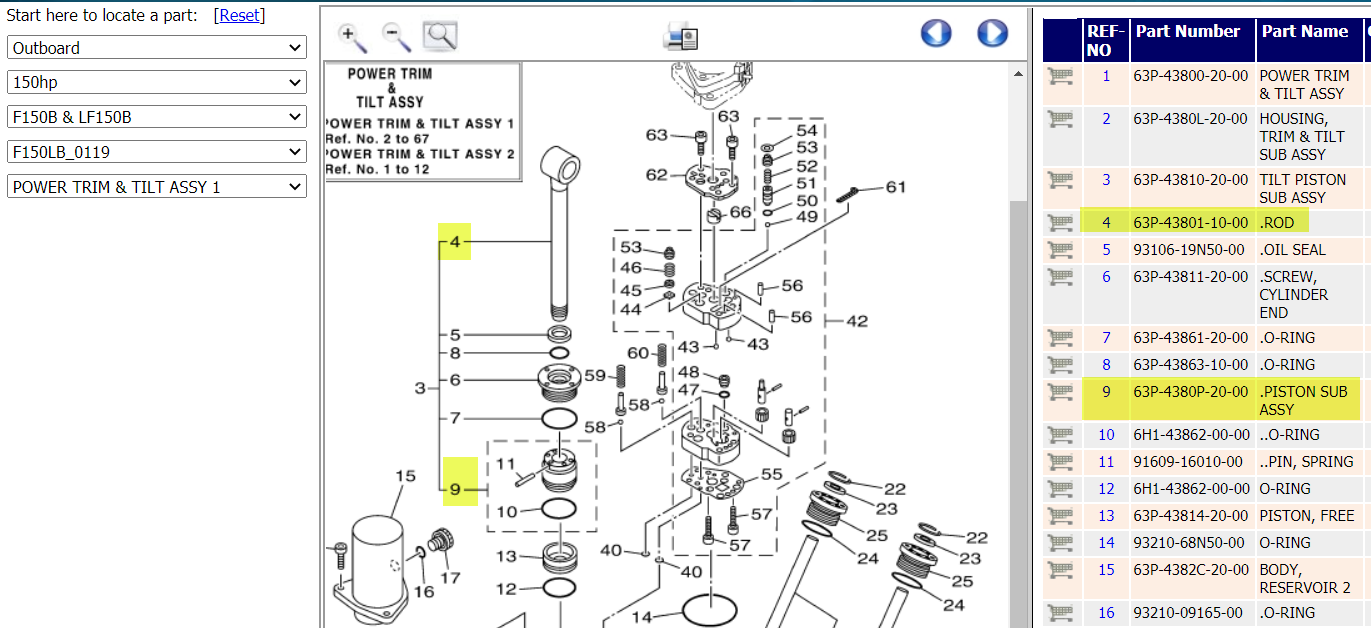This screenshot has height=628, width=1371.
Task: Add ref 2 Housing sub assy to cart
Action: pos(1060,119)
